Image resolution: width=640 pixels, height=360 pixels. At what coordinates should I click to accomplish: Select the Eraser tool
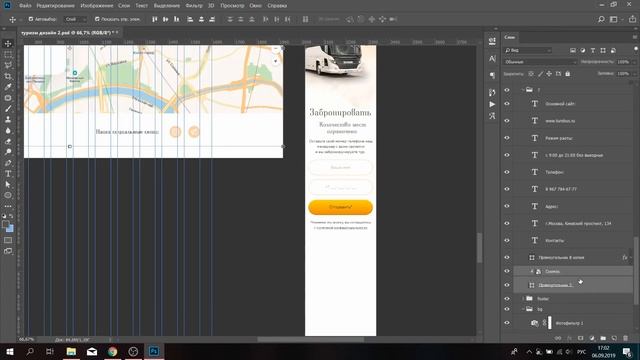point(8,141)
